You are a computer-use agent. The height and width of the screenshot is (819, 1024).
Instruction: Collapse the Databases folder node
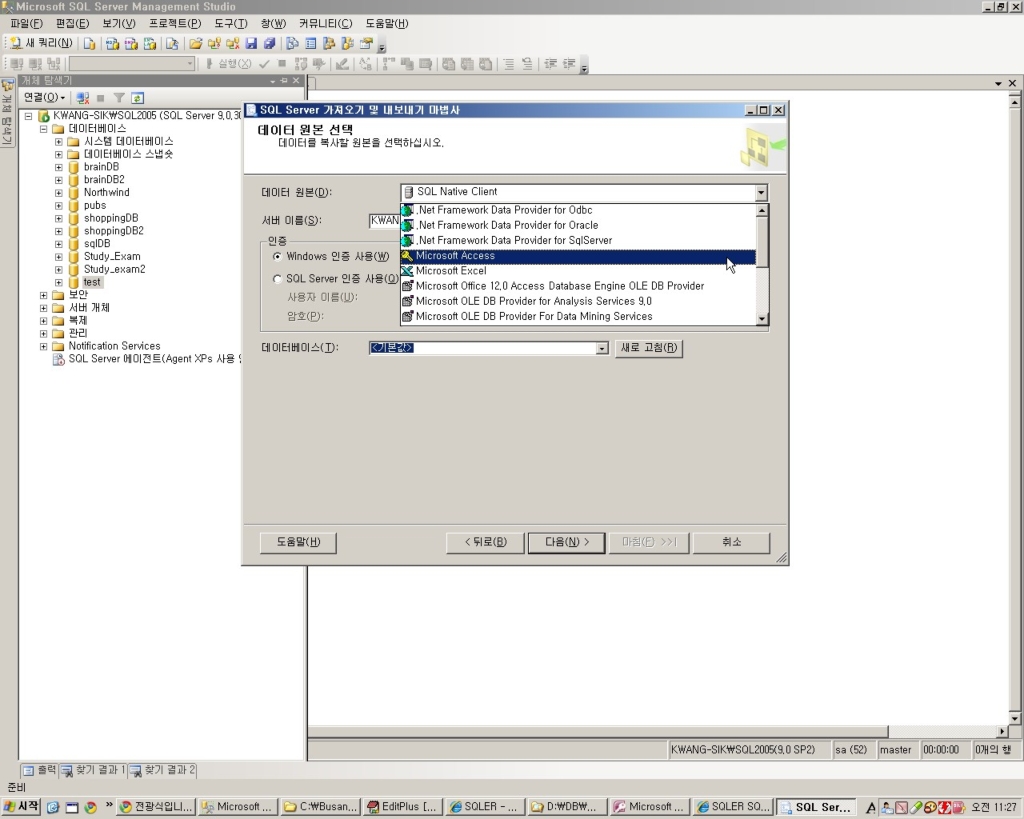44,129
